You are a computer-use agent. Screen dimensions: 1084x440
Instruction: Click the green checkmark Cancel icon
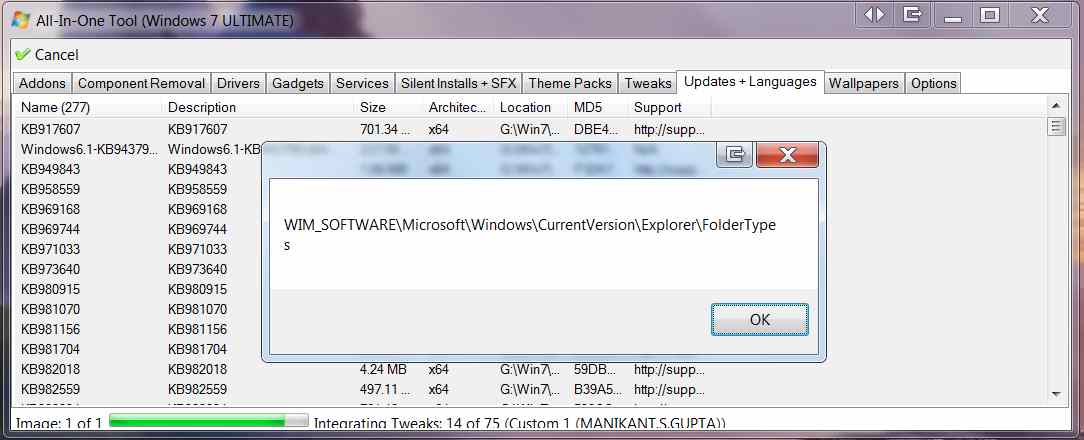point(23,55)
